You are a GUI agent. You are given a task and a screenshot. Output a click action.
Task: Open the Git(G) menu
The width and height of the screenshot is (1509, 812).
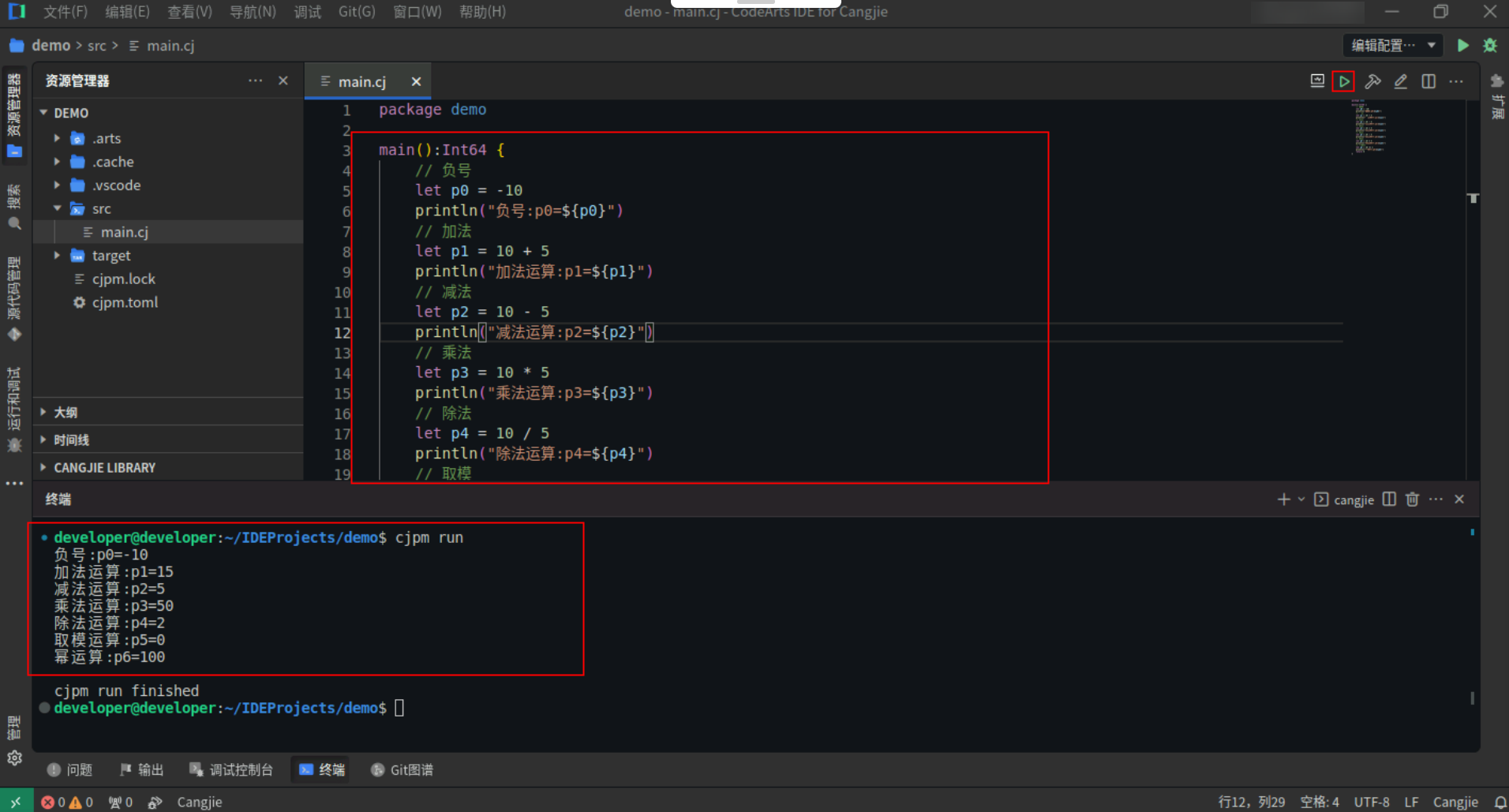click(357, 12)
